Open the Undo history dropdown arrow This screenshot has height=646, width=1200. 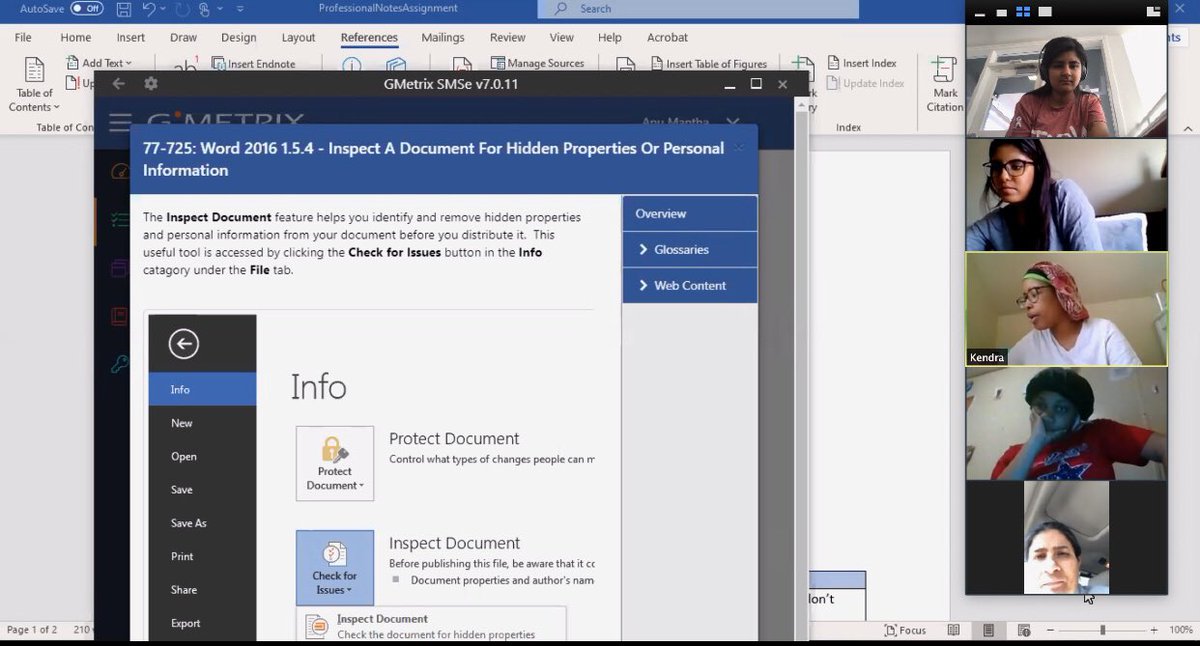(163, 10)
